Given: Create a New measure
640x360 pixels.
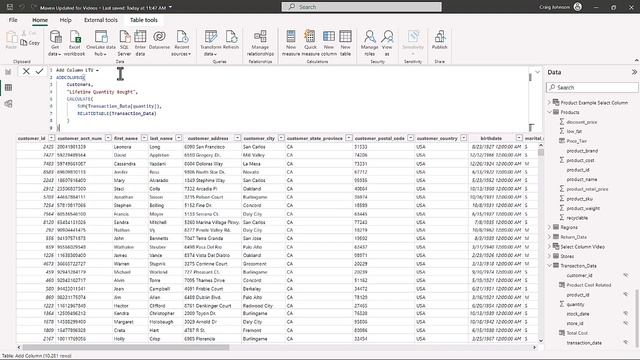Looking at the screenshot, I should (x=291, y=42).
